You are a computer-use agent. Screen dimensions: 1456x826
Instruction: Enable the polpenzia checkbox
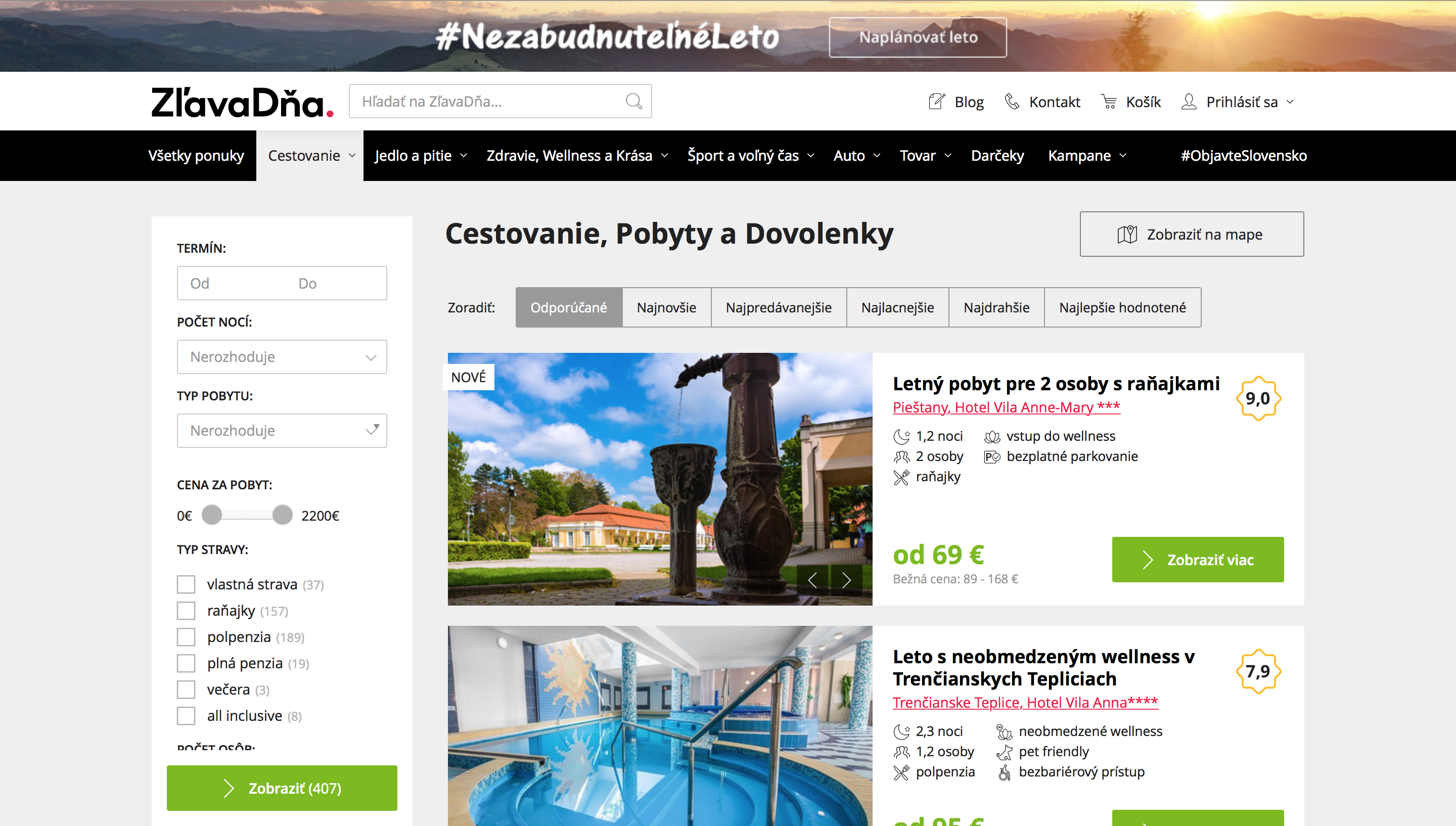click(x=186, y=637)
